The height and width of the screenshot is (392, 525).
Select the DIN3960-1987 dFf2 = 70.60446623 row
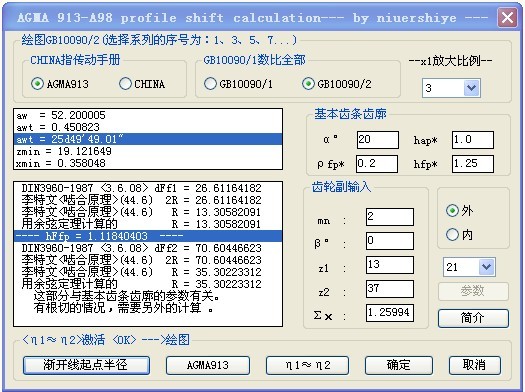point(148,248)
